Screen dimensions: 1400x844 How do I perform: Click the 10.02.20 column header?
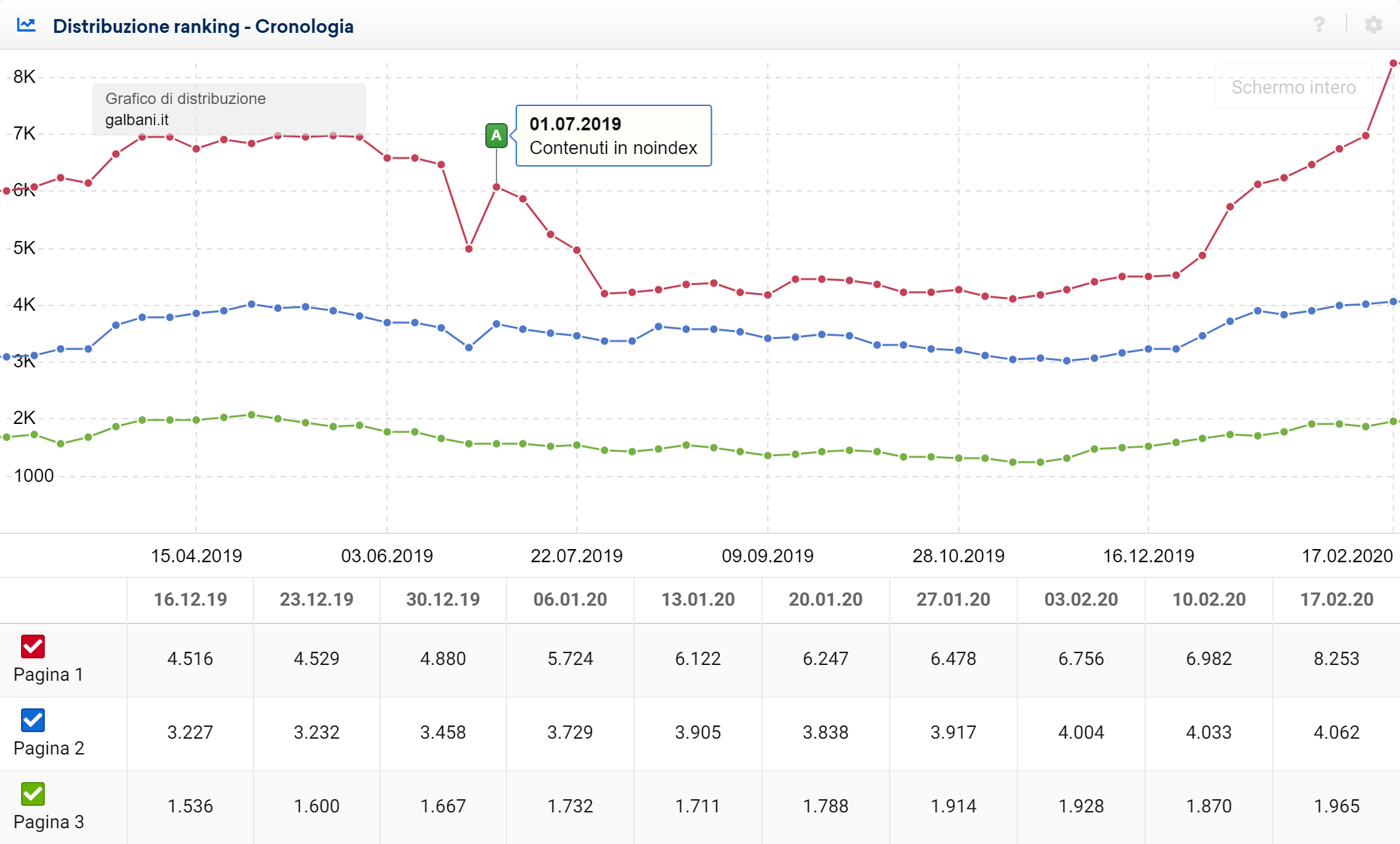point(1209,600)
